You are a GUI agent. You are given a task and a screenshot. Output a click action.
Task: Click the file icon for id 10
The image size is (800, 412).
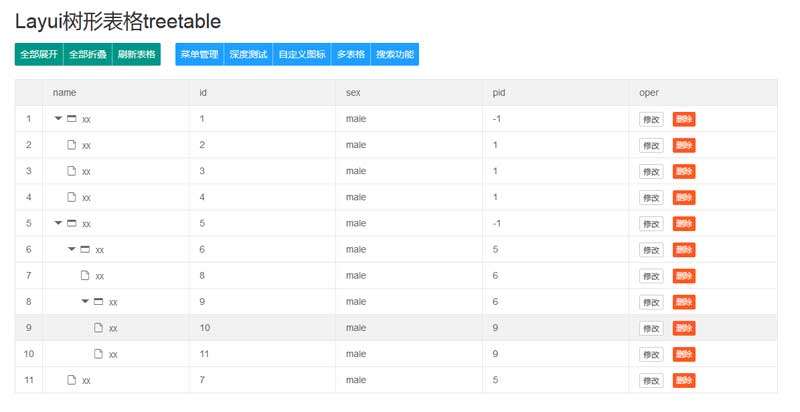[98, 327]
